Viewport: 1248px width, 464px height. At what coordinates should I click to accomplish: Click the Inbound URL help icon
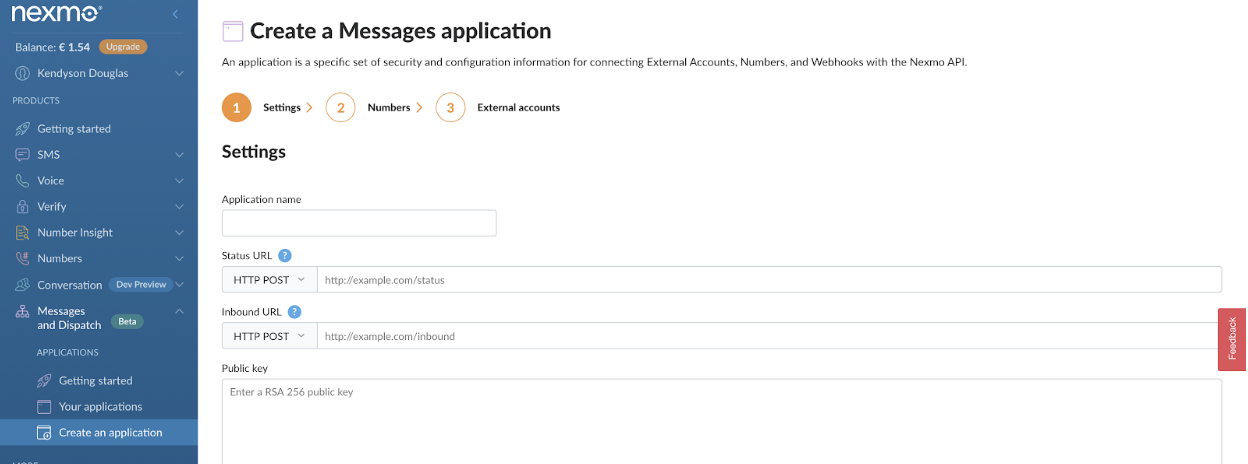(x=295, y=312)
